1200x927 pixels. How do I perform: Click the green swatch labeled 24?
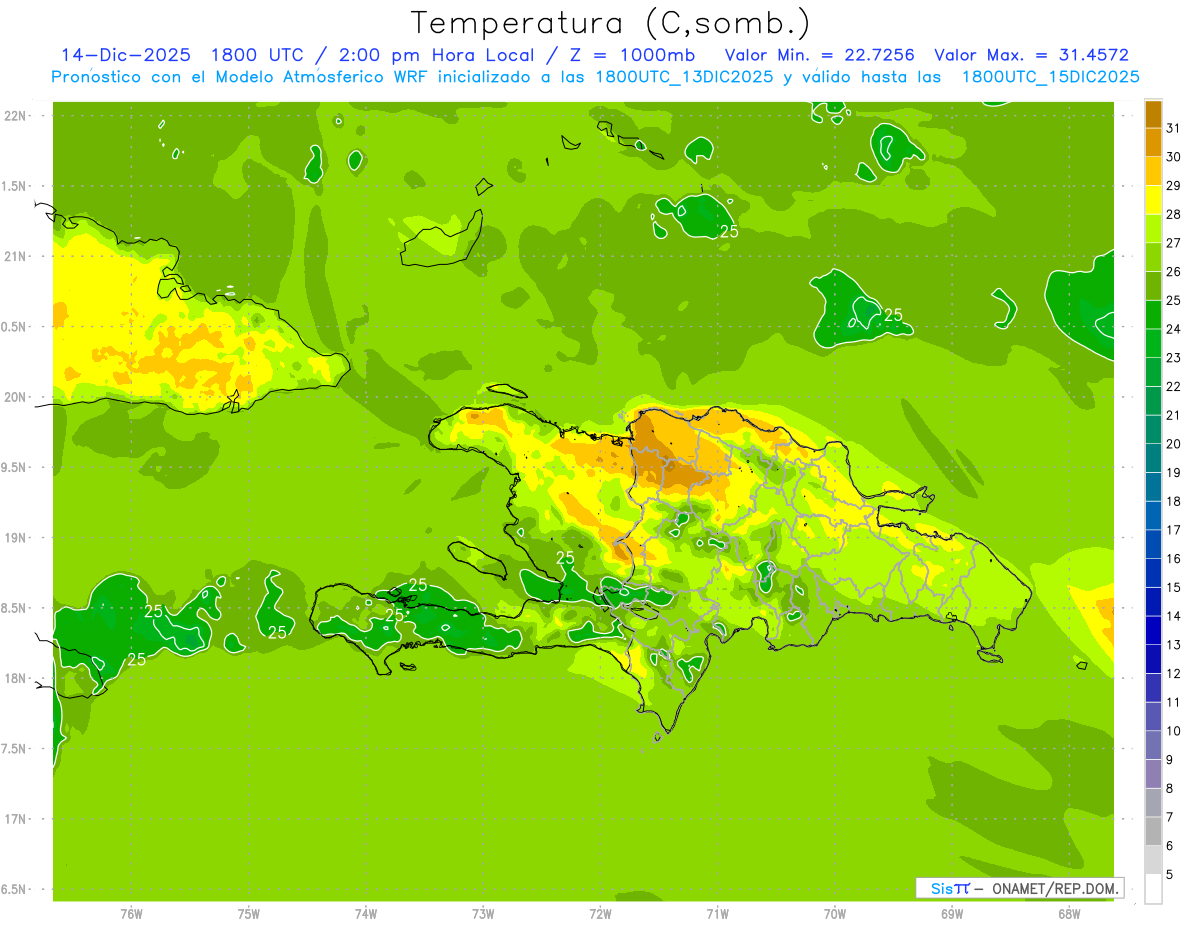tap(1153, 315)
